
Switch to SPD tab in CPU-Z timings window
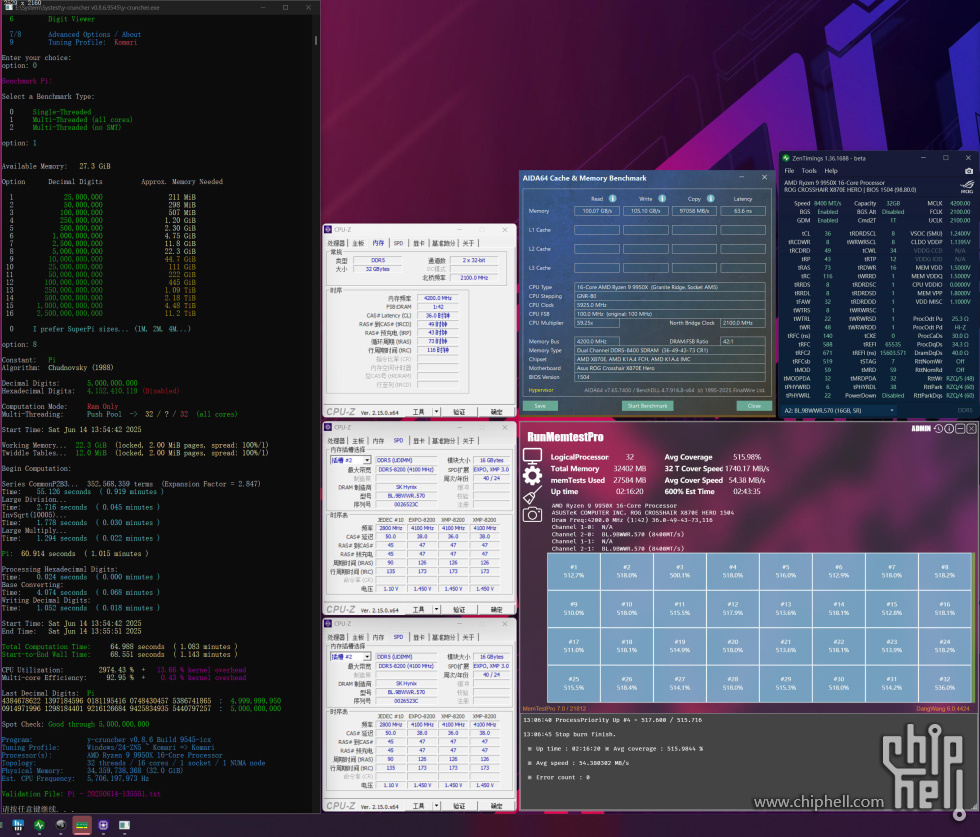tap(398, 243)
